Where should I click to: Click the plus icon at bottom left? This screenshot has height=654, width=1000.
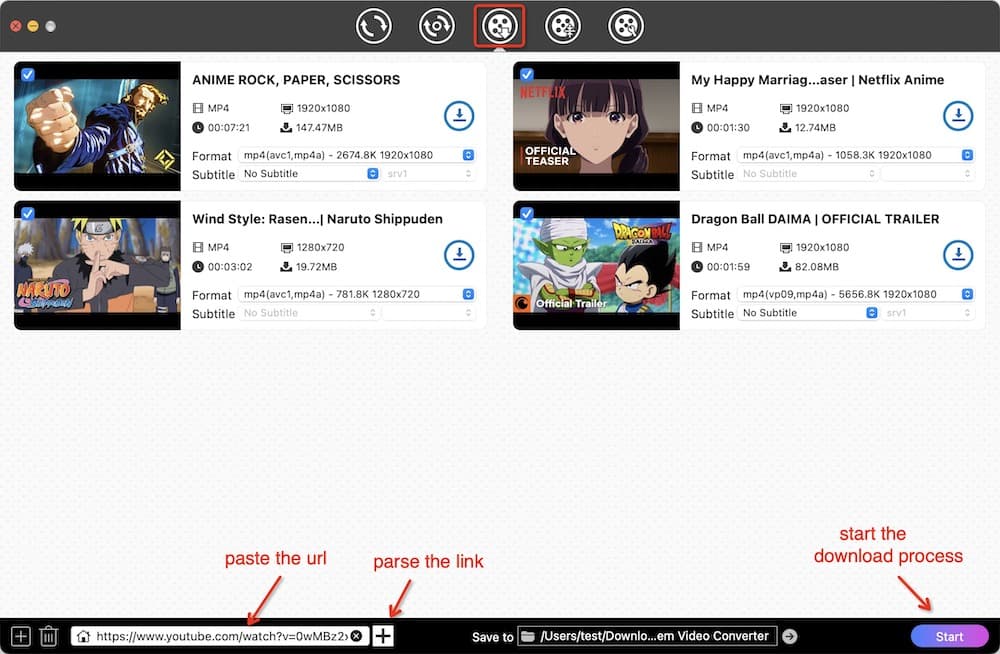[x=22, y=635]
